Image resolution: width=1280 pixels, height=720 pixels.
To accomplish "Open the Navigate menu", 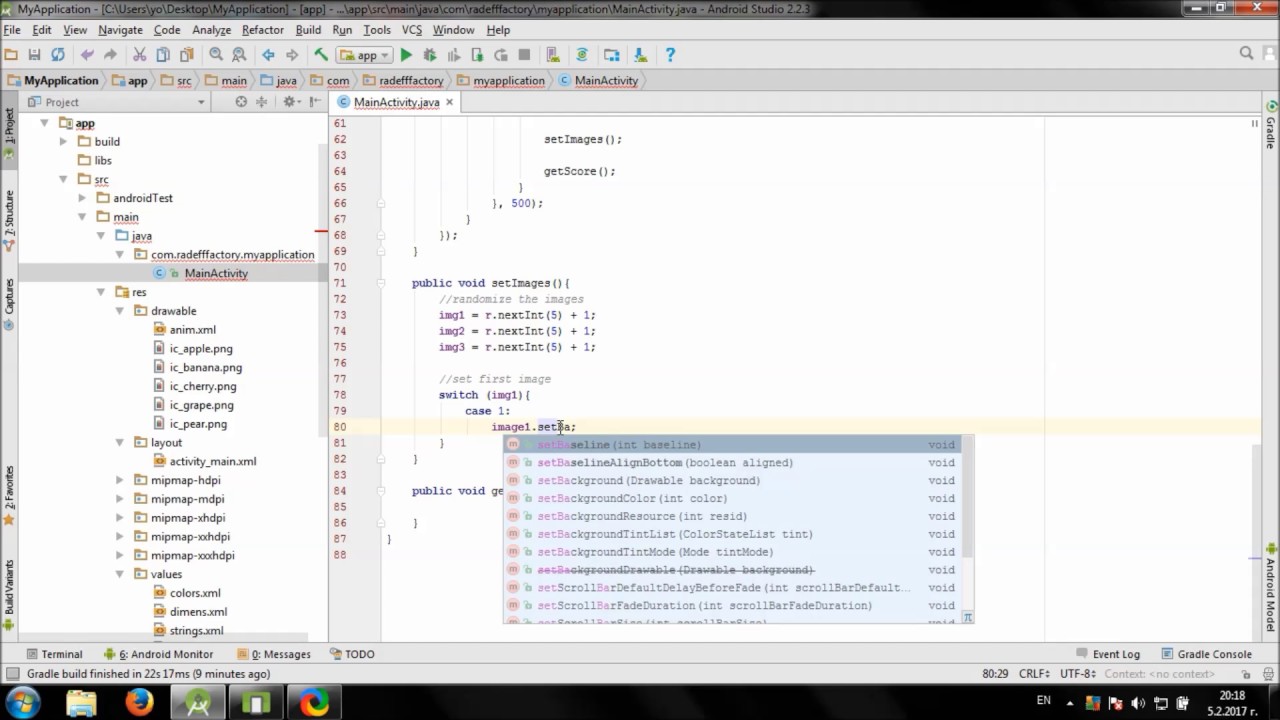I will coord(120,30).
